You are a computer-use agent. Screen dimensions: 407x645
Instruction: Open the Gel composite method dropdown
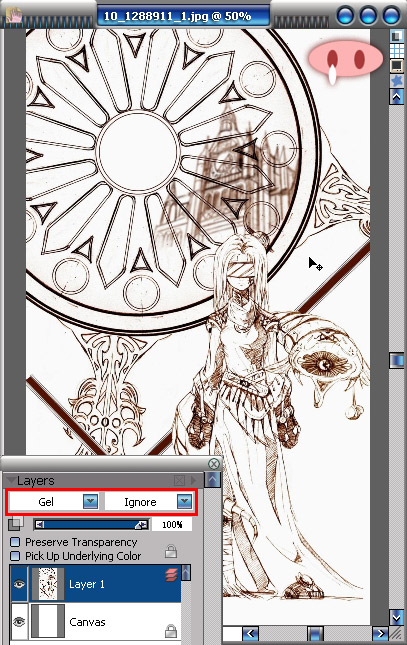pyautogui.click(x=90, y=501)
